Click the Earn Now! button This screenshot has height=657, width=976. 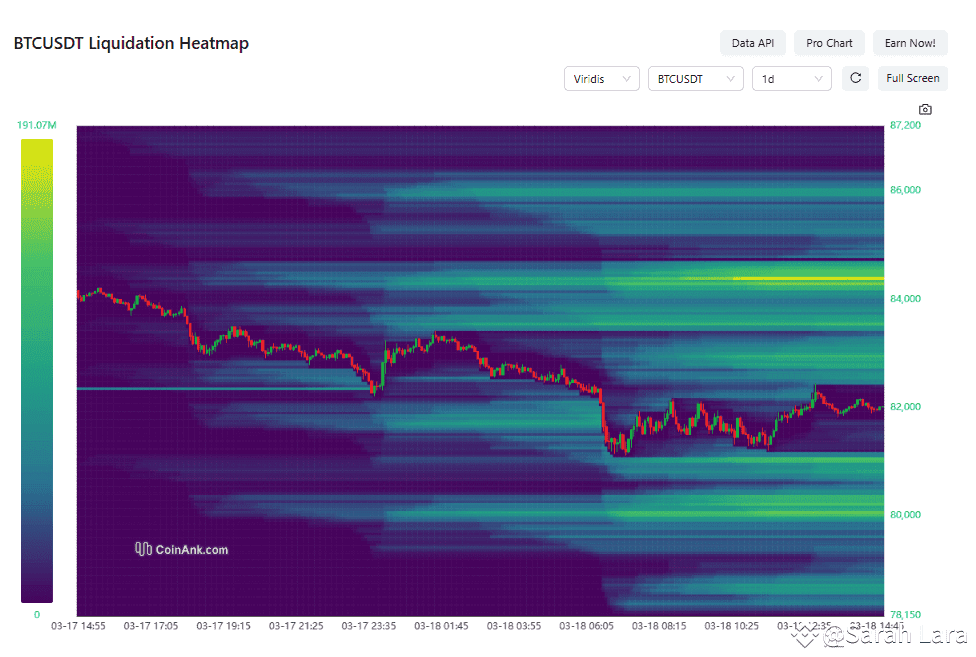tap(910, 42)
